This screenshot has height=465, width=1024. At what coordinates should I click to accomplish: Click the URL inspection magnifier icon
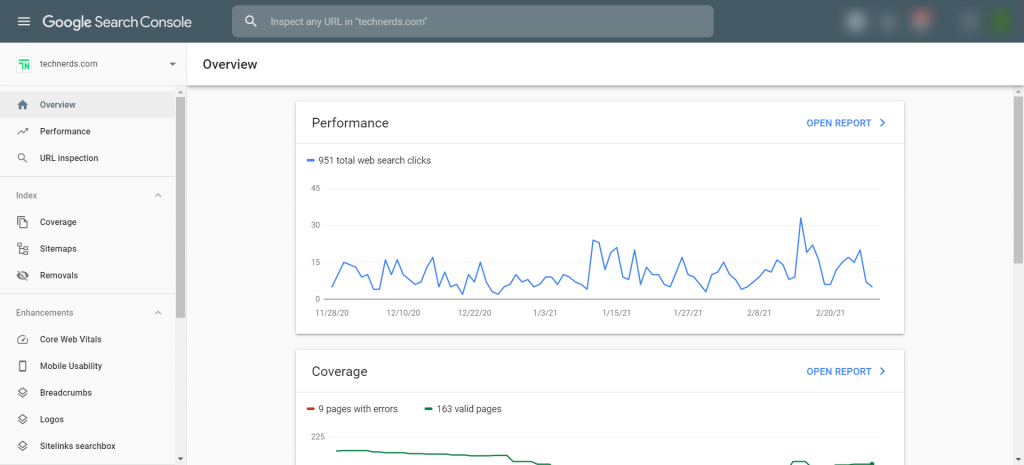tap(23, 158)
